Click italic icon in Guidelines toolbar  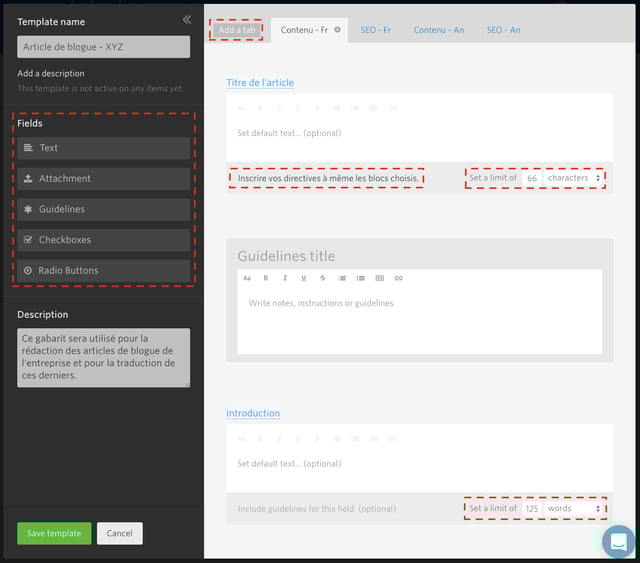point(285,278)
